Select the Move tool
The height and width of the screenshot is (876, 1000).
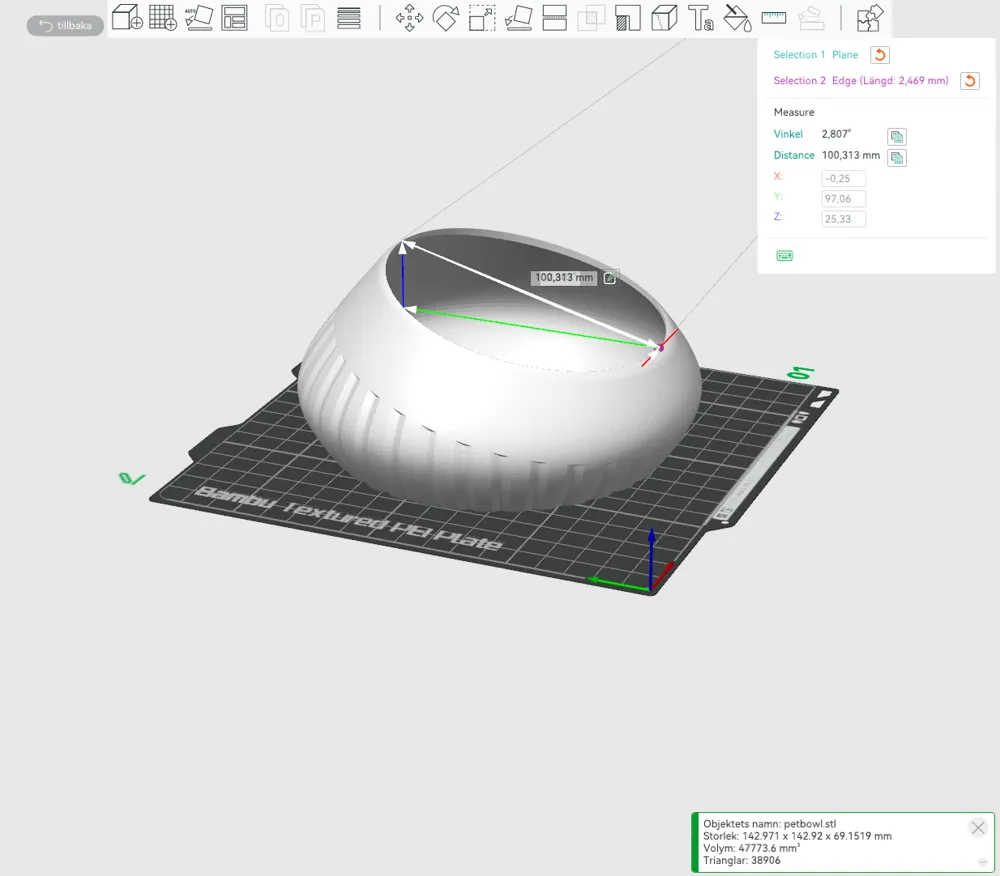(x=409, y=18)
